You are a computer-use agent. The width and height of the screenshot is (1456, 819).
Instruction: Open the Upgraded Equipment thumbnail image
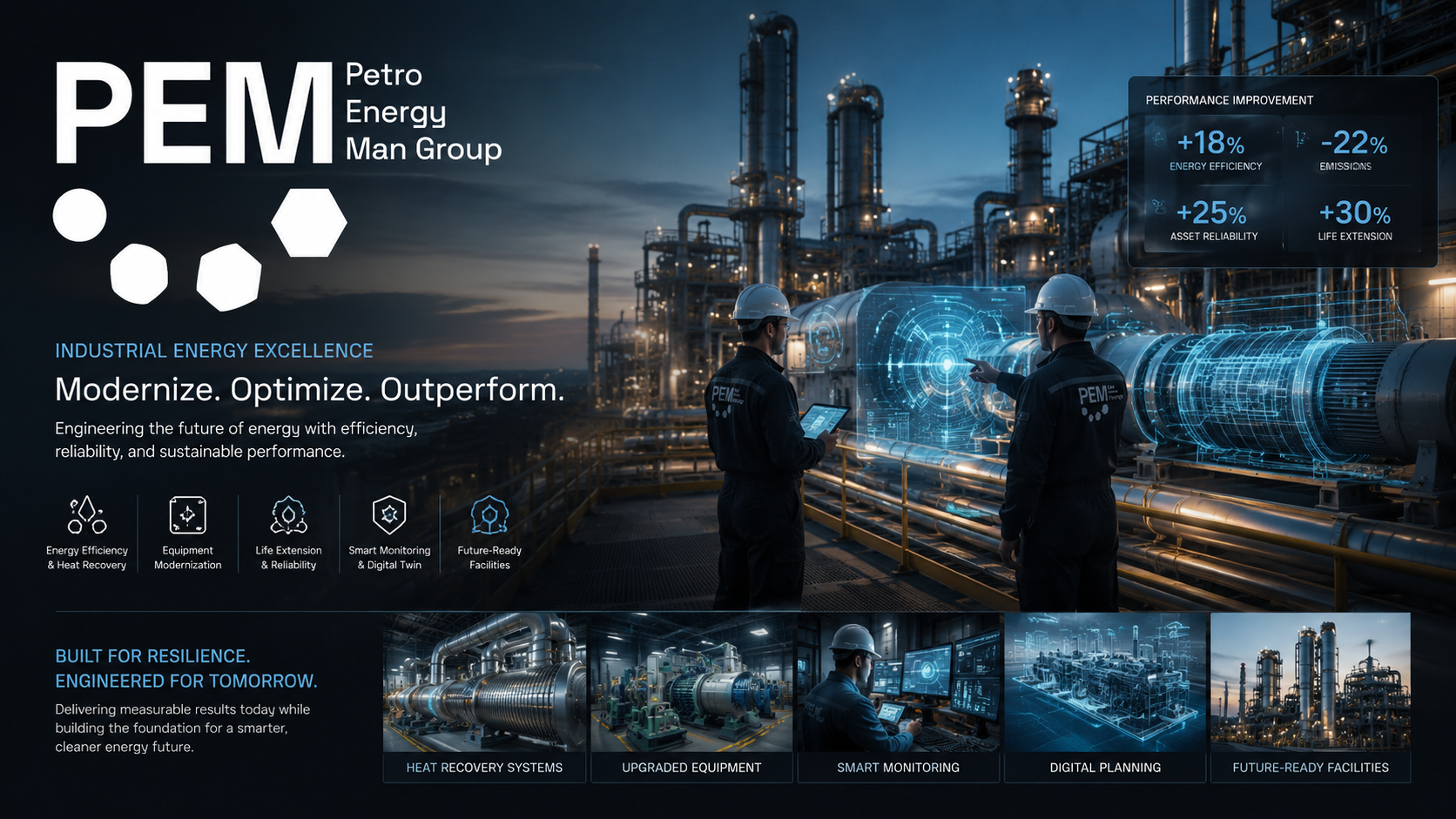pos(691,682)
